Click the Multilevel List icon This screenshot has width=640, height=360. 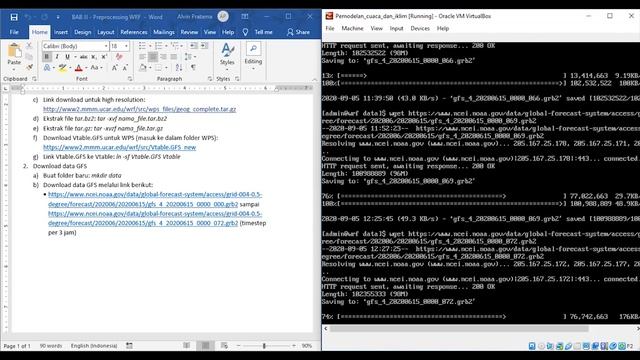[x=176, y=46]
